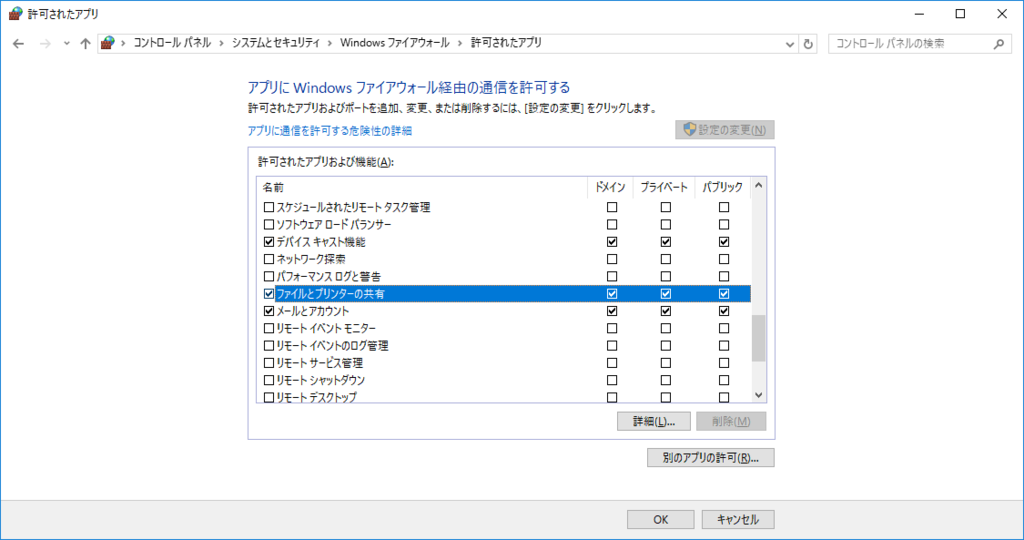Check リモート イベント モニター checkbox
The width and height of the screenshot is (1024, 540).
268,328
